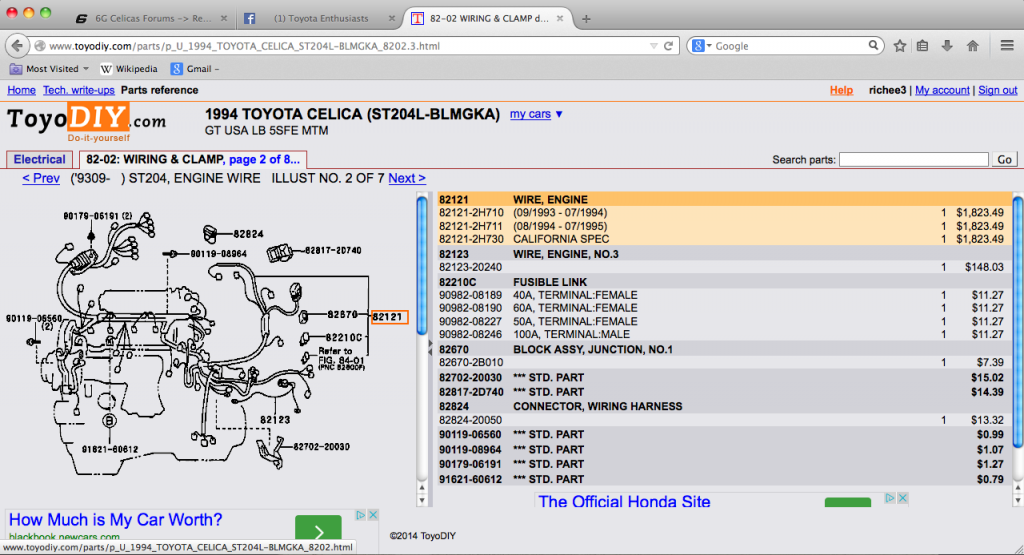Open the bookmarks list icon

pyautogui.click(x=923, y=46)
